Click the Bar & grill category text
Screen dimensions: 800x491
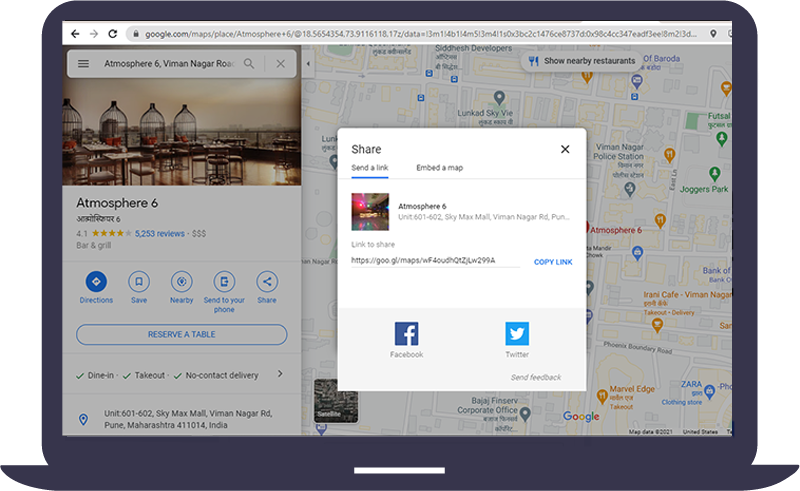point(94,246)
